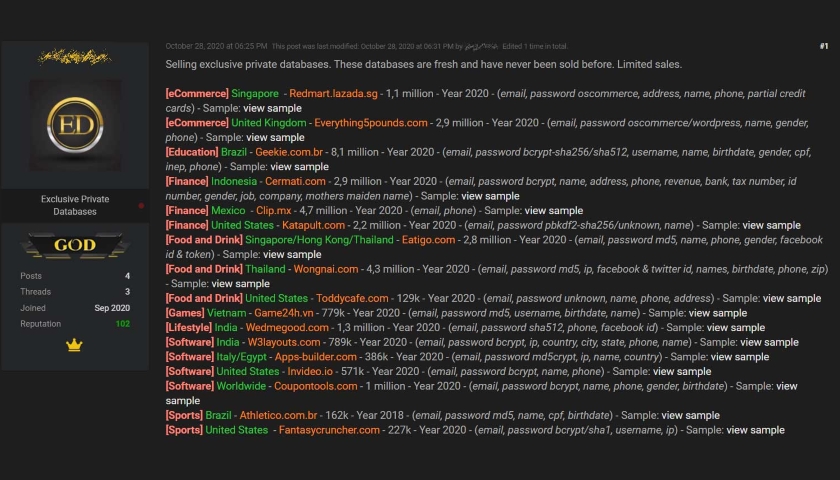
Task: View sample for Cermati.com
Action: (x=490, y=196)
